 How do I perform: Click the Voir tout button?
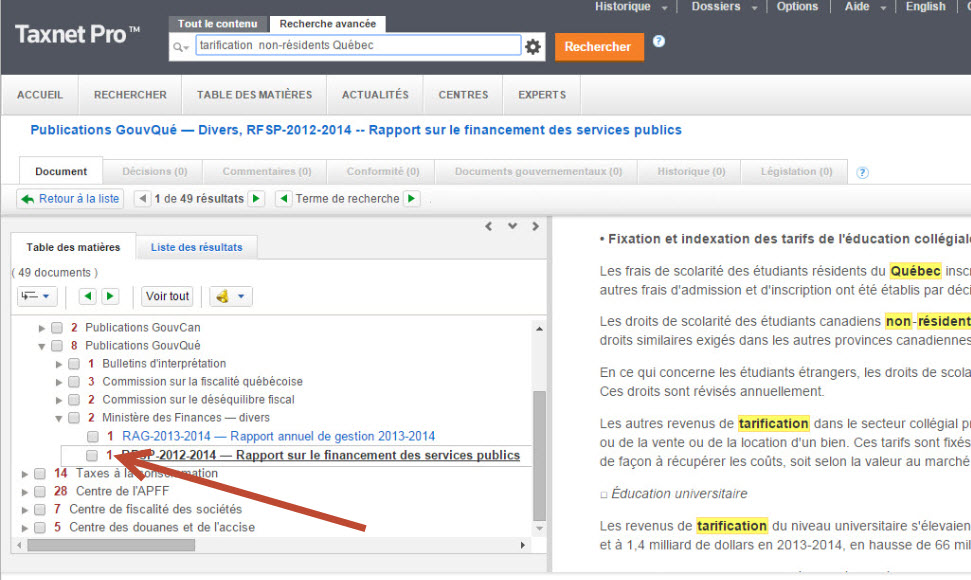click(167, 296)
